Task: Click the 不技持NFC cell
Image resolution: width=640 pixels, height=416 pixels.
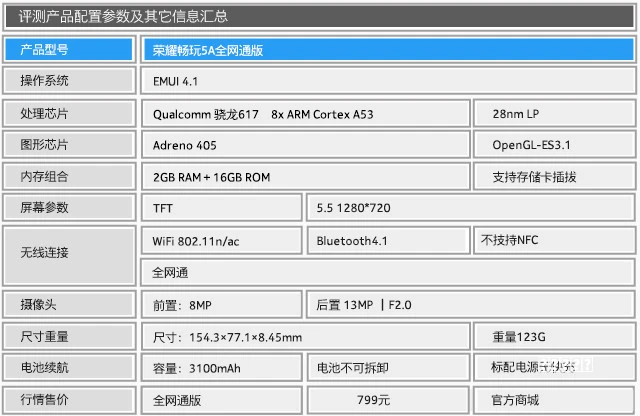Action: pyautogui.click(x=554, y=240)
